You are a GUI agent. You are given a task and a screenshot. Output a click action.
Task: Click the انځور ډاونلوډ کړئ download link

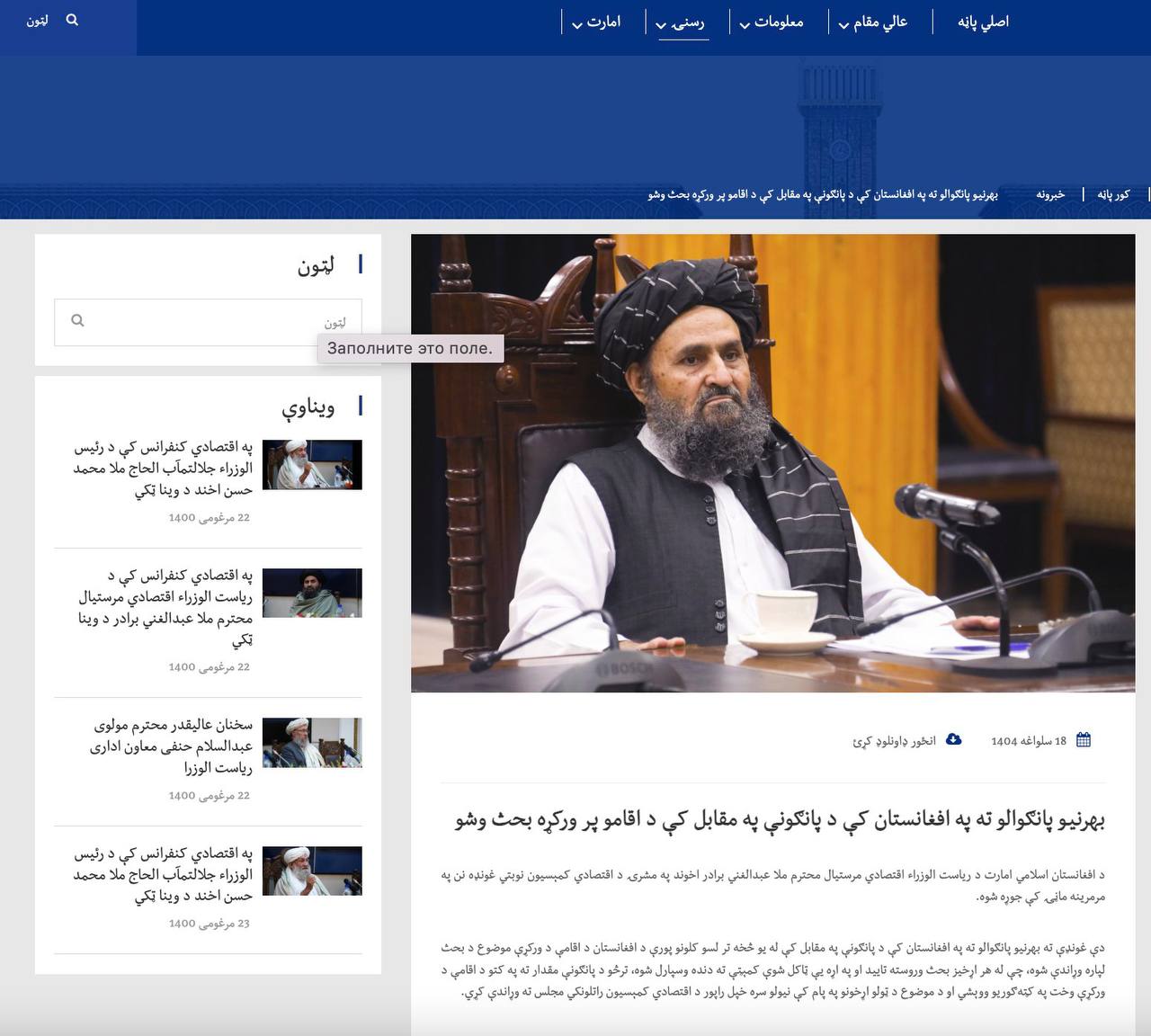pos(894,741)
